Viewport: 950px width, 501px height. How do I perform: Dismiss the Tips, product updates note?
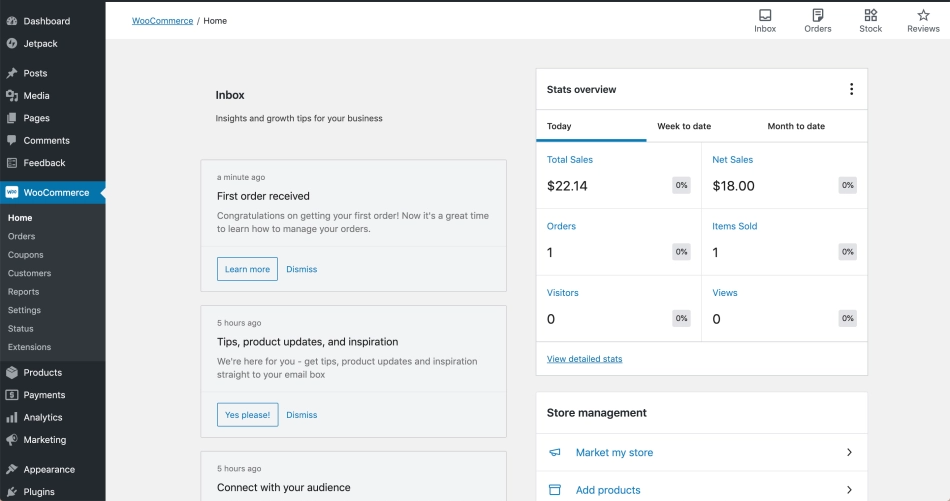click(x=302, y=415)
